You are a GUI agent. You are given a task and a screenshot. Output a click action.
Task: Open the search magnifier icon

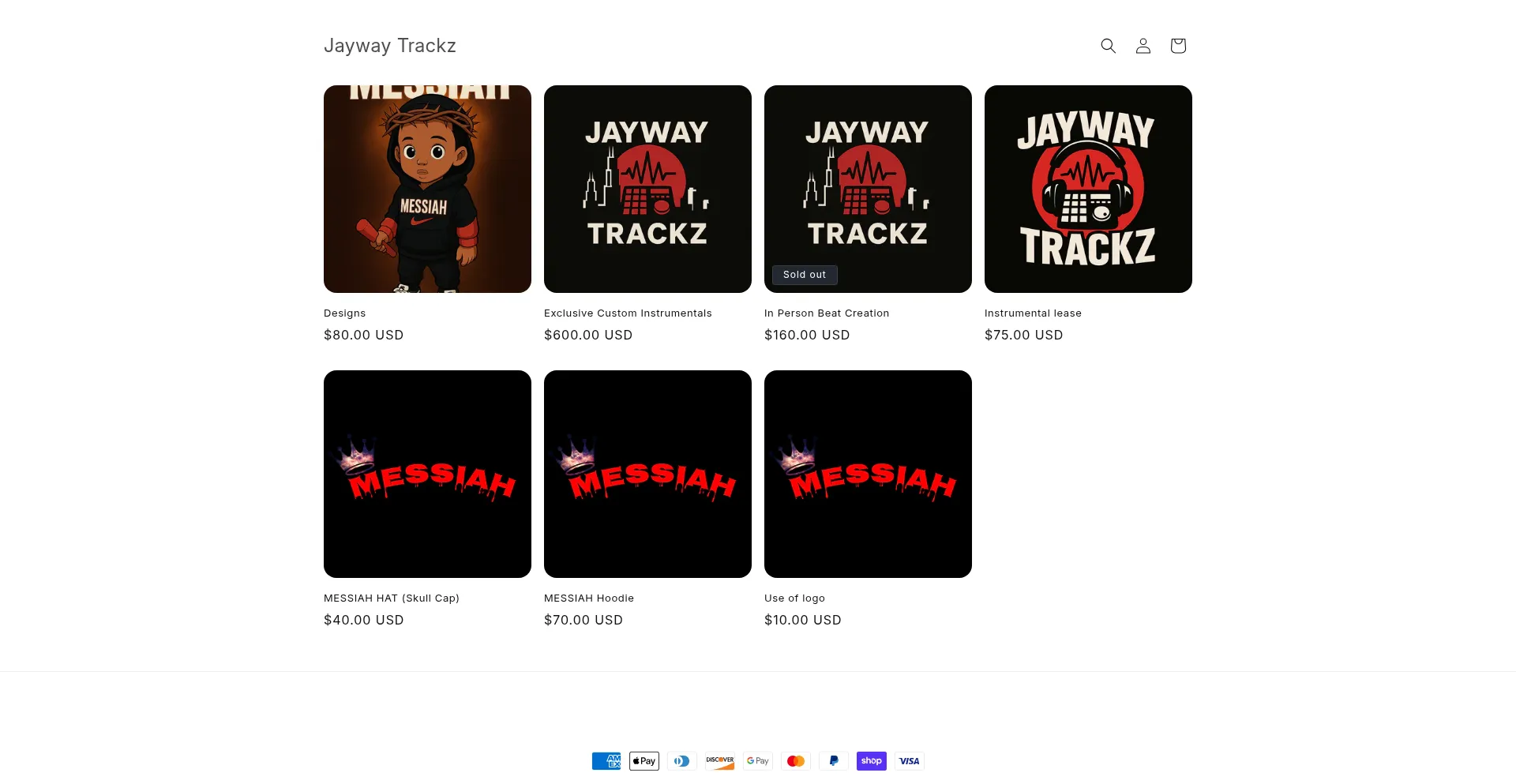pyautogui.click(x=1108, y=46)
